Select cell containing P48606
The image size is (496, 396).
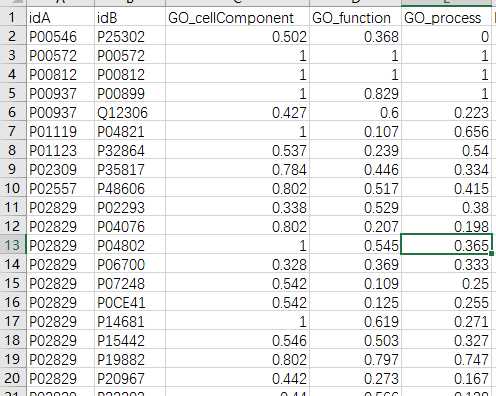[x=130, y=188]
